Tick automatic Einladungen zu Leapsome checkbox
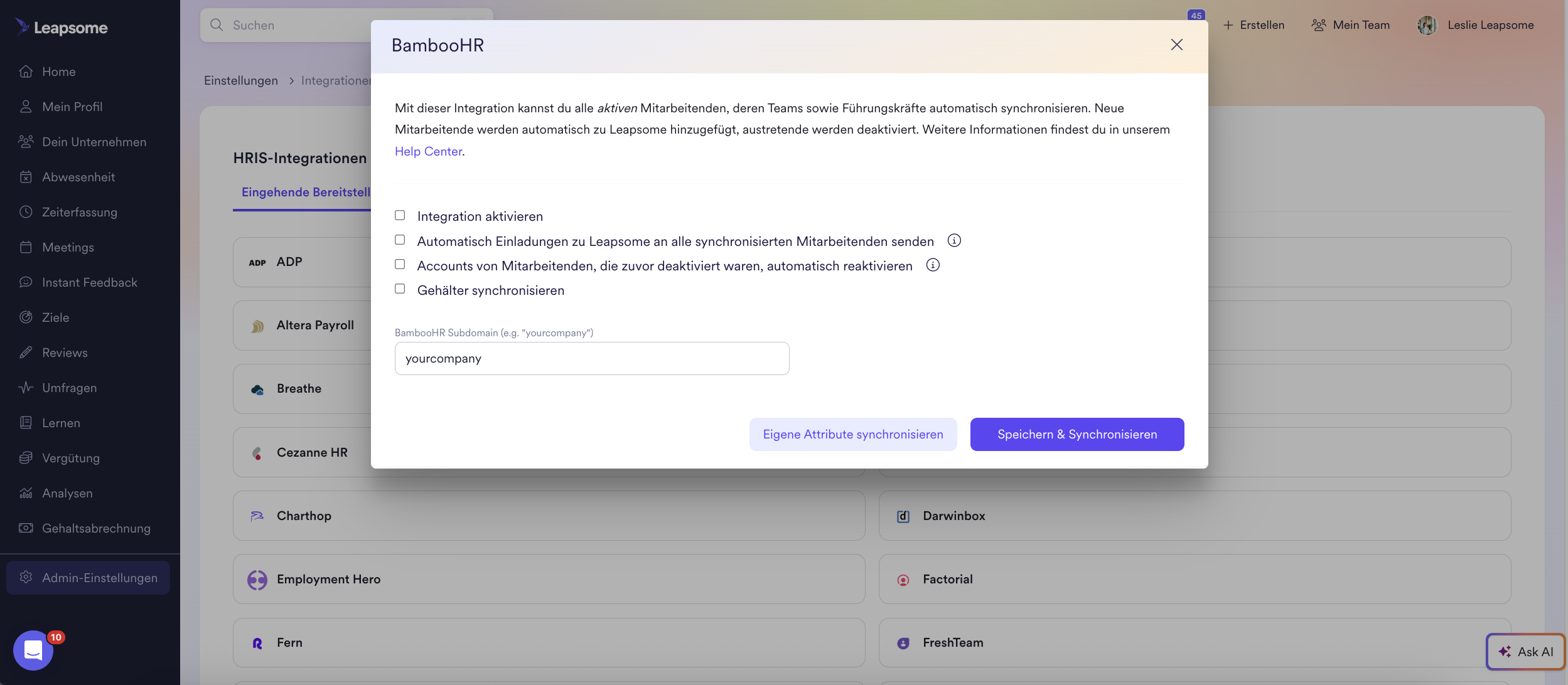Screen dimensions: 1568x685 400,240
